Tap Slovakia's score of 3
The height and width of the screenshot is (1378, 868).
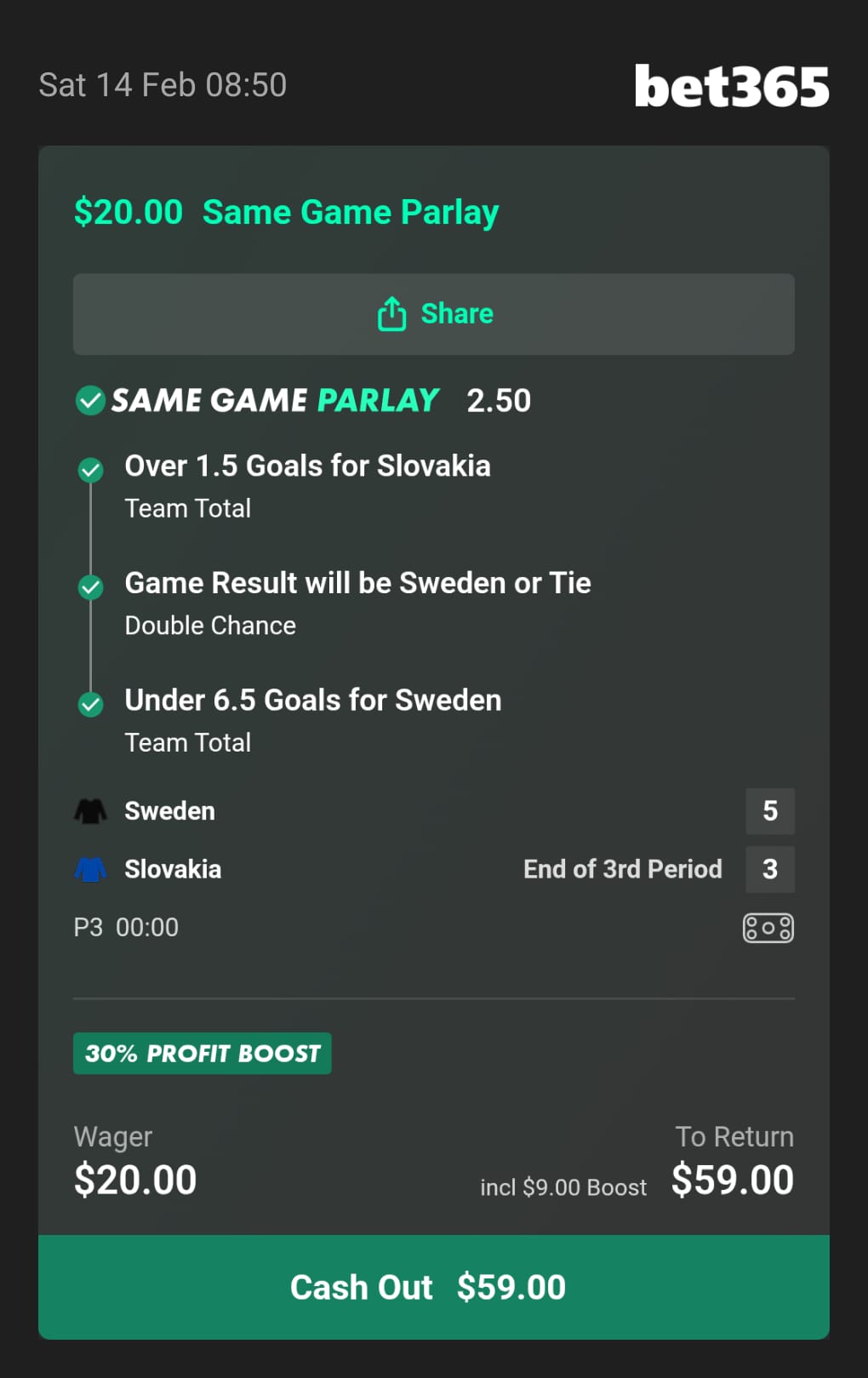[770, 869]
